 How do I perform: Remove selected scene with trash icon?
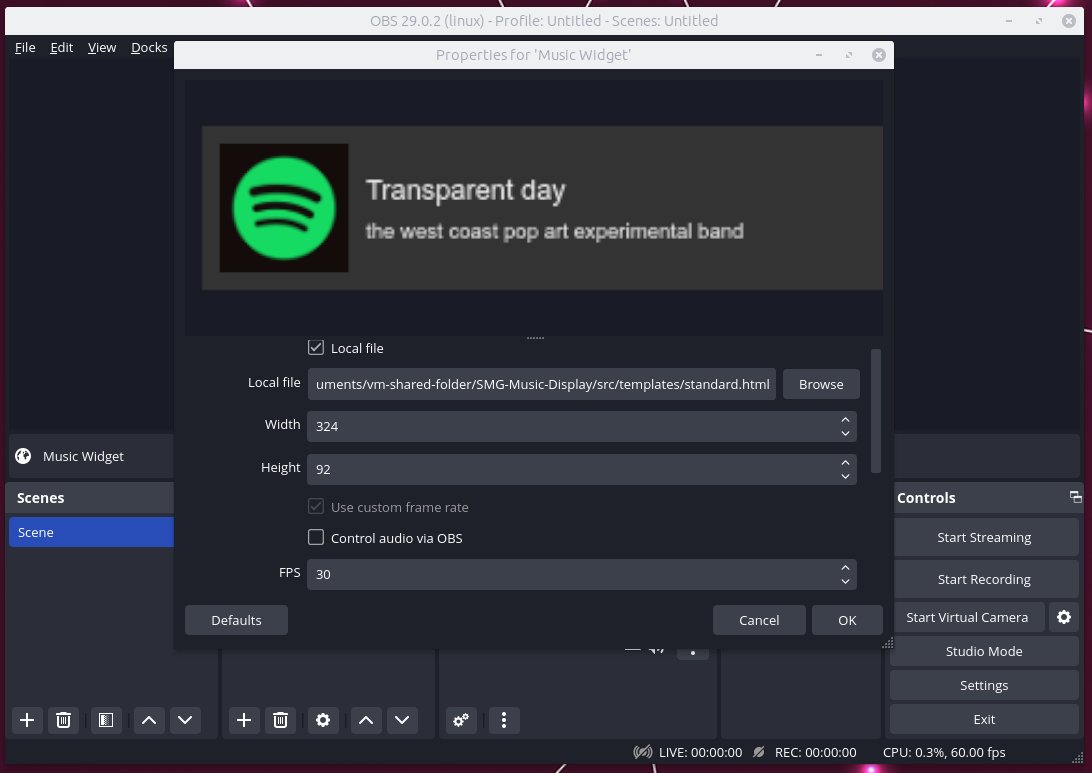(63, 720)
